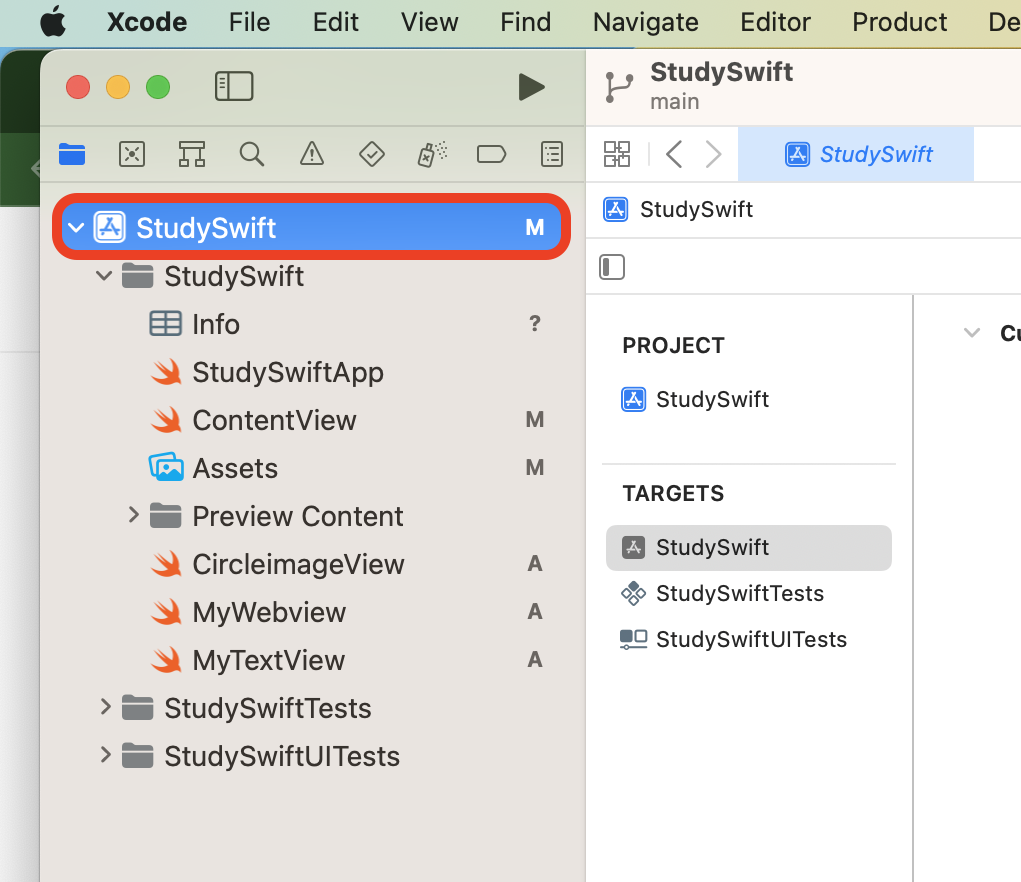
Task: Click the A status badge on MyWebview
Action: tap(535, 612)
